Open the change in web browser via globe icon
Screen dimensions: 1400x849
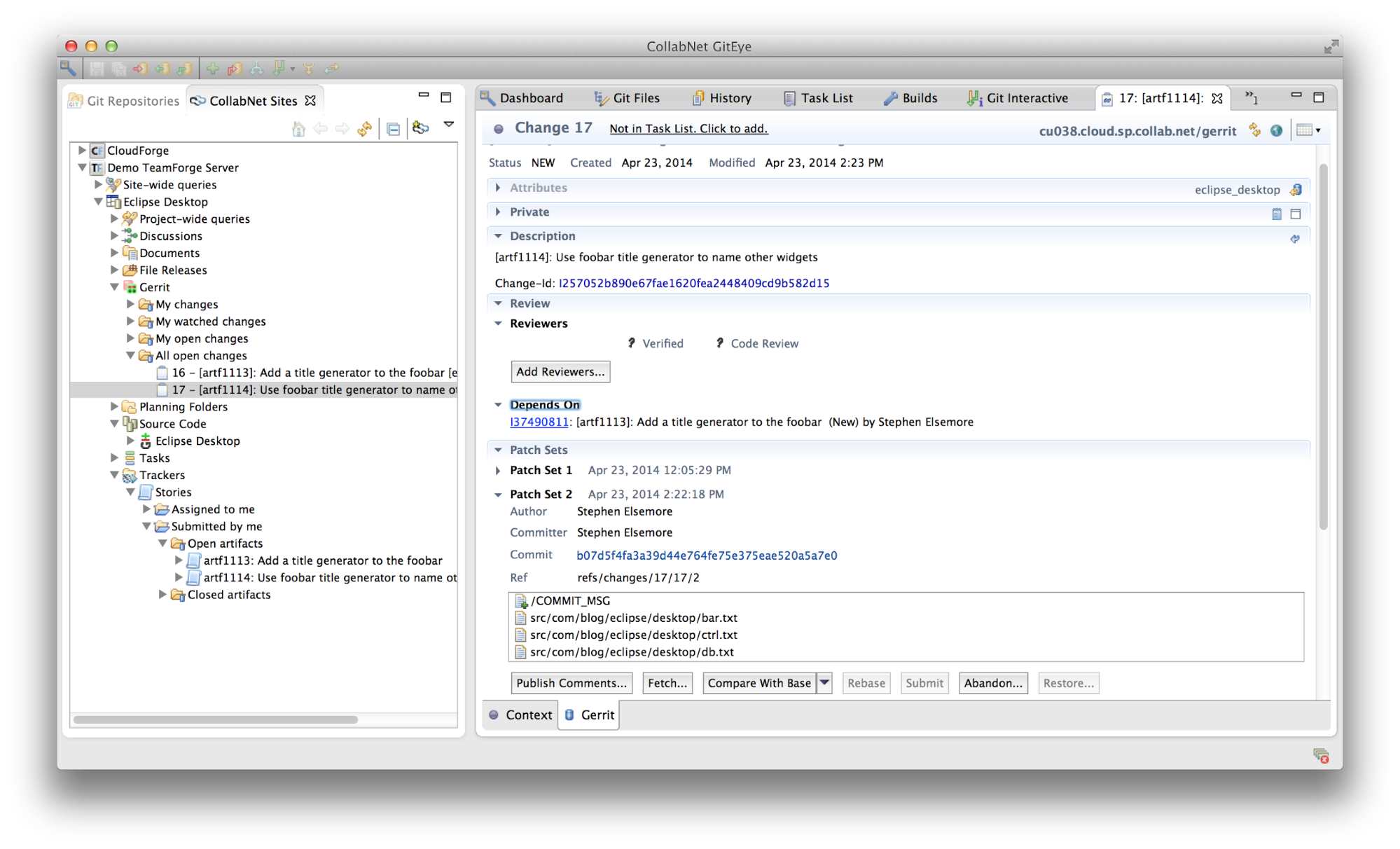pyautogui.click(x=1276, y=130)
